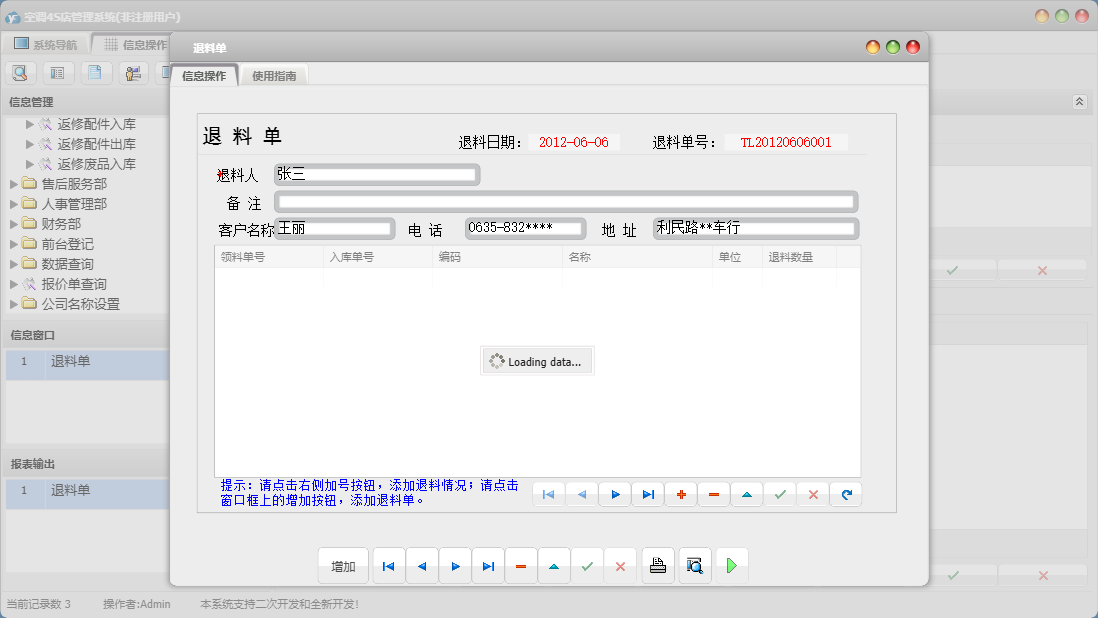Click the 增加 button in the bottom toolbar
This screenshot has width=1098, height=618.
(x=343, y=566)
